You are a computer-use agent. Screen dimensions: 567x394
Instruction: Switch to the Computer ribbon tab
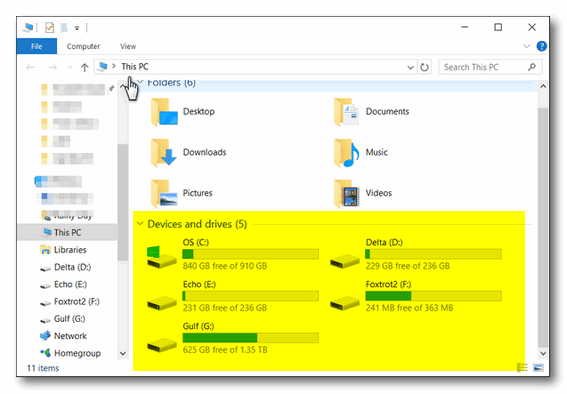coord(83,46)
